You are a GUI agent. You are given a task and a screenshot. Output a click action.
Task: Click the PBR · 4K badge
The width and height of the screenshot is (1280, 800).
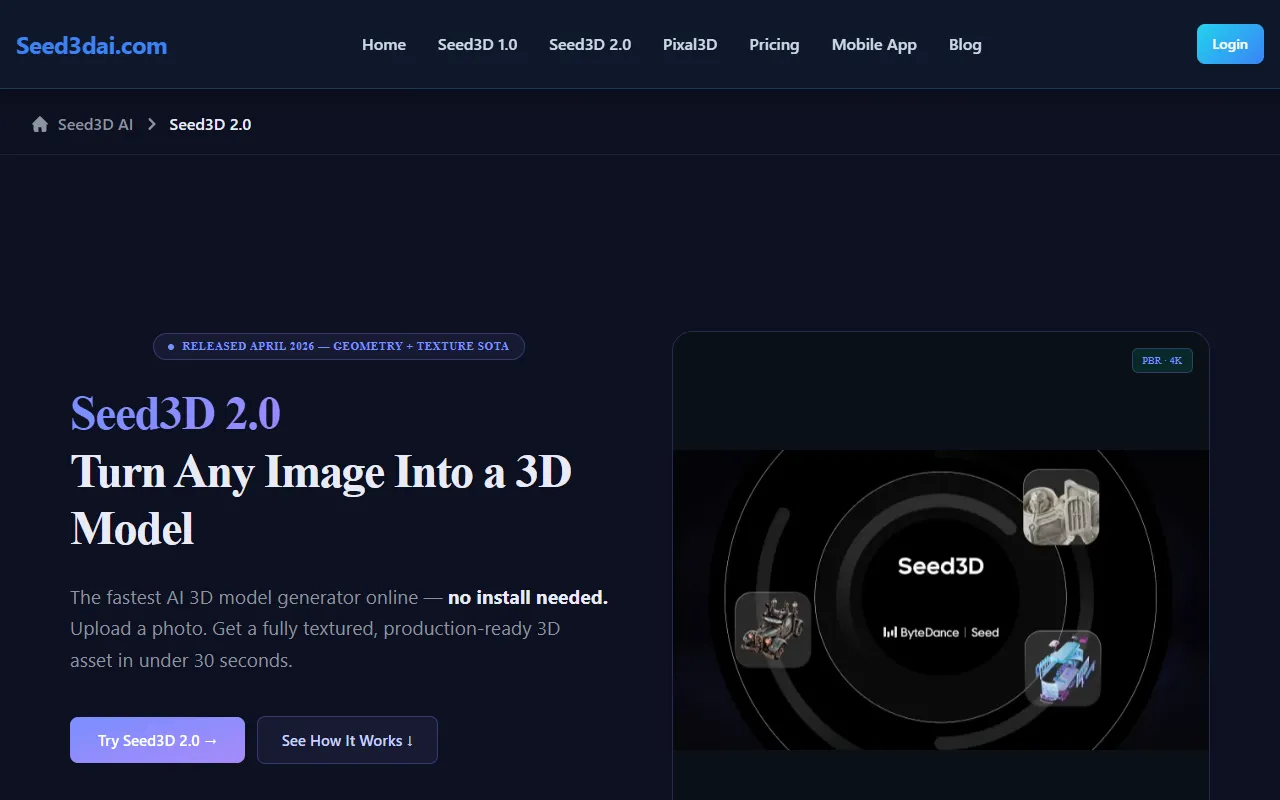point(1162,360)
